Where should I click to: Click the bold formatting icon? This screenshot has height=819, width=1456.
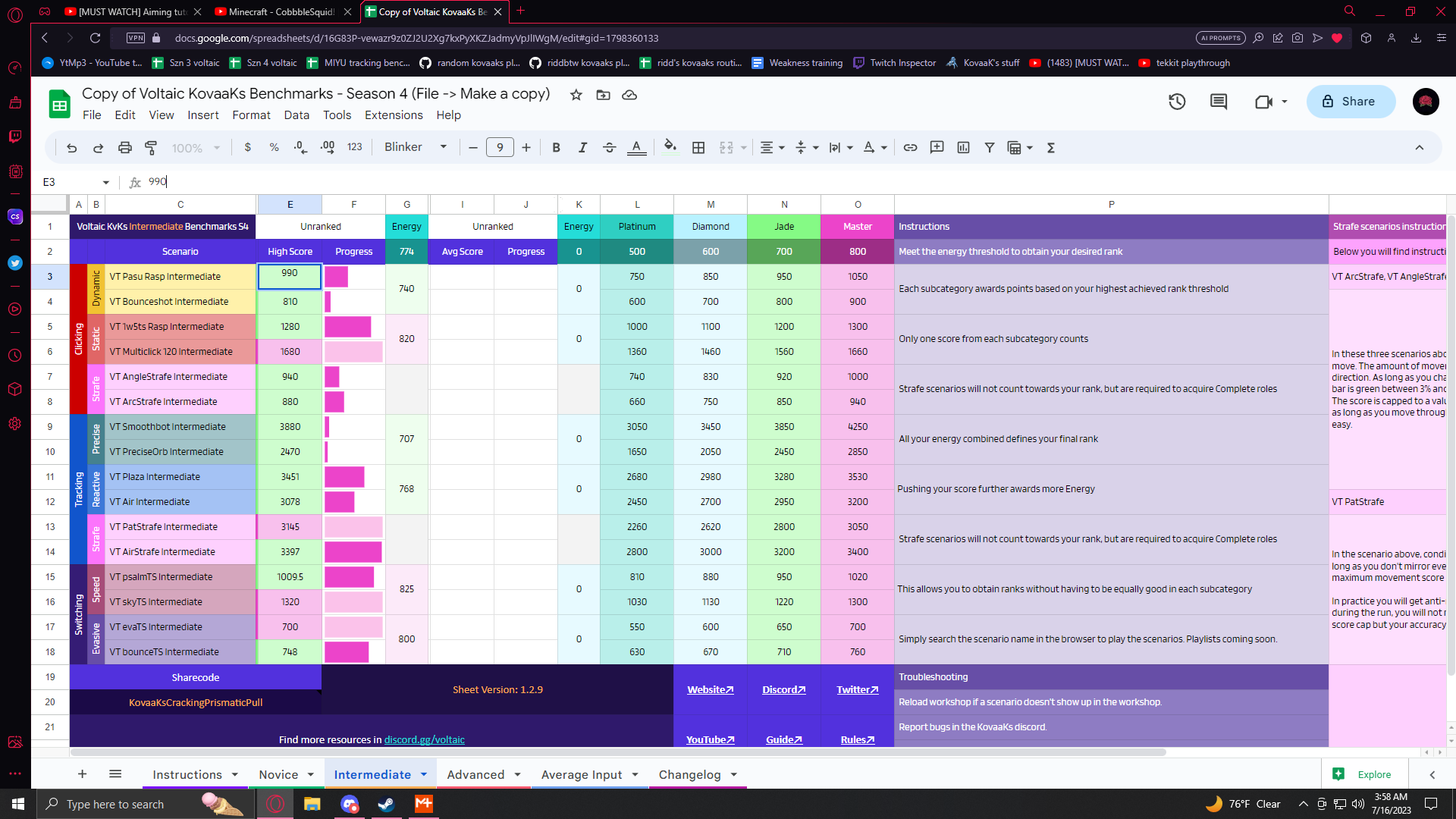click(x=556, y=148)
